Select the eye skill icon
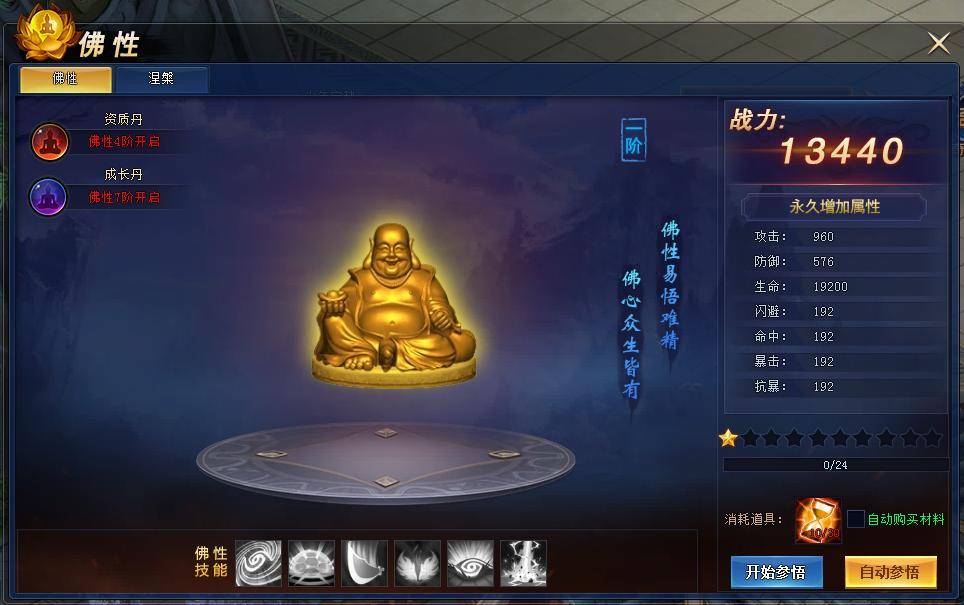The width and height of the screenshot is (964, 605). (x=470, y=563)
